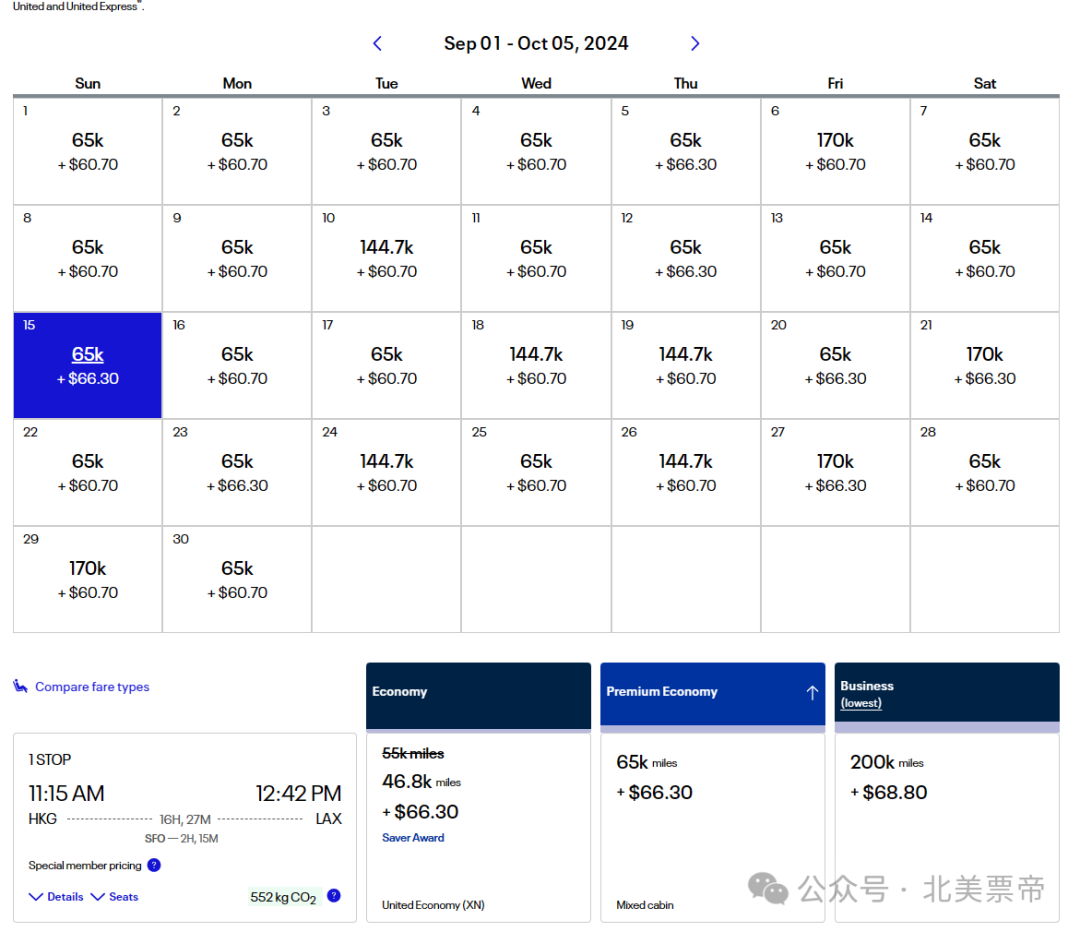
Task: Select September 21 at 170k
Action: 985,365
